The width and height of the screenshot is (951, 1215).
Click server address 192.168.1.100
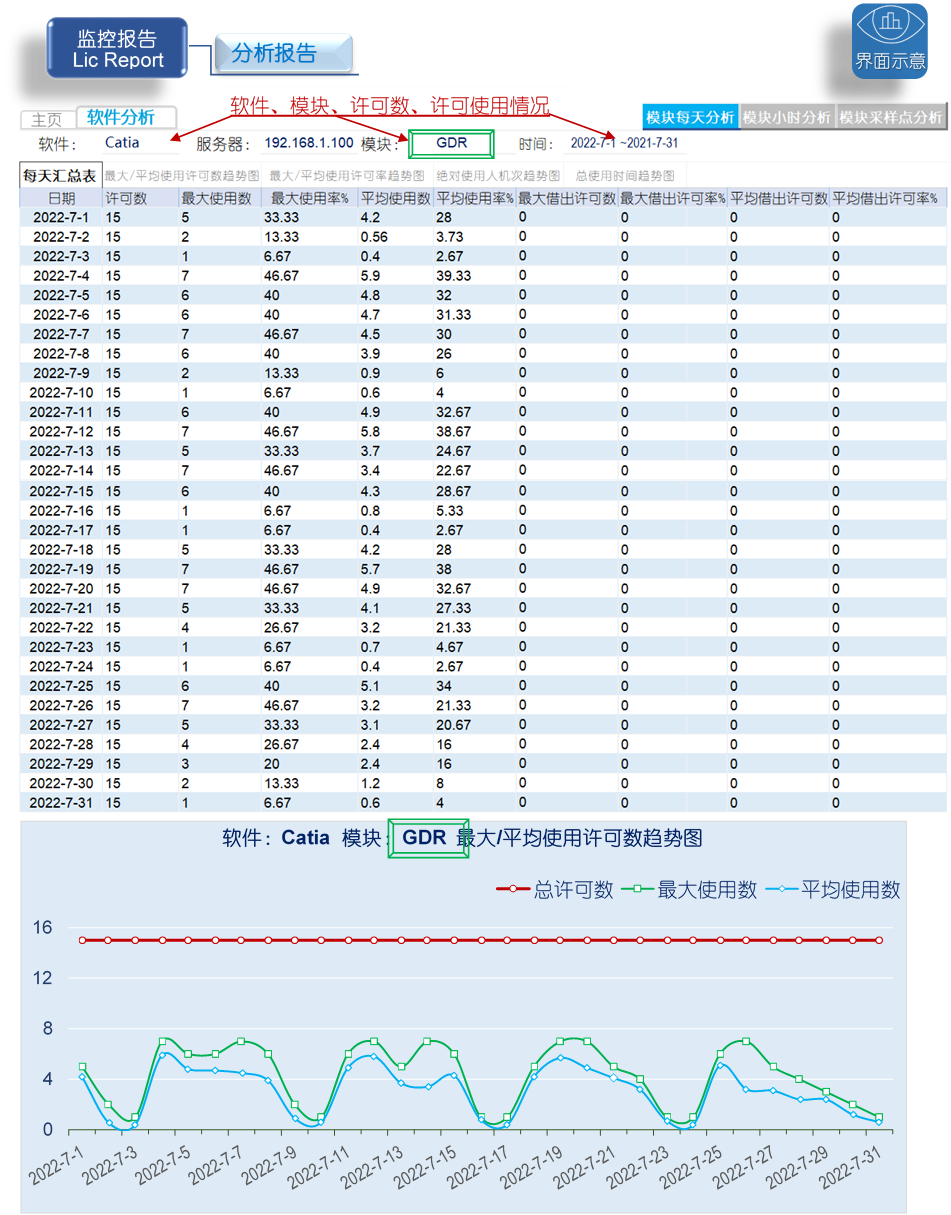309,143
